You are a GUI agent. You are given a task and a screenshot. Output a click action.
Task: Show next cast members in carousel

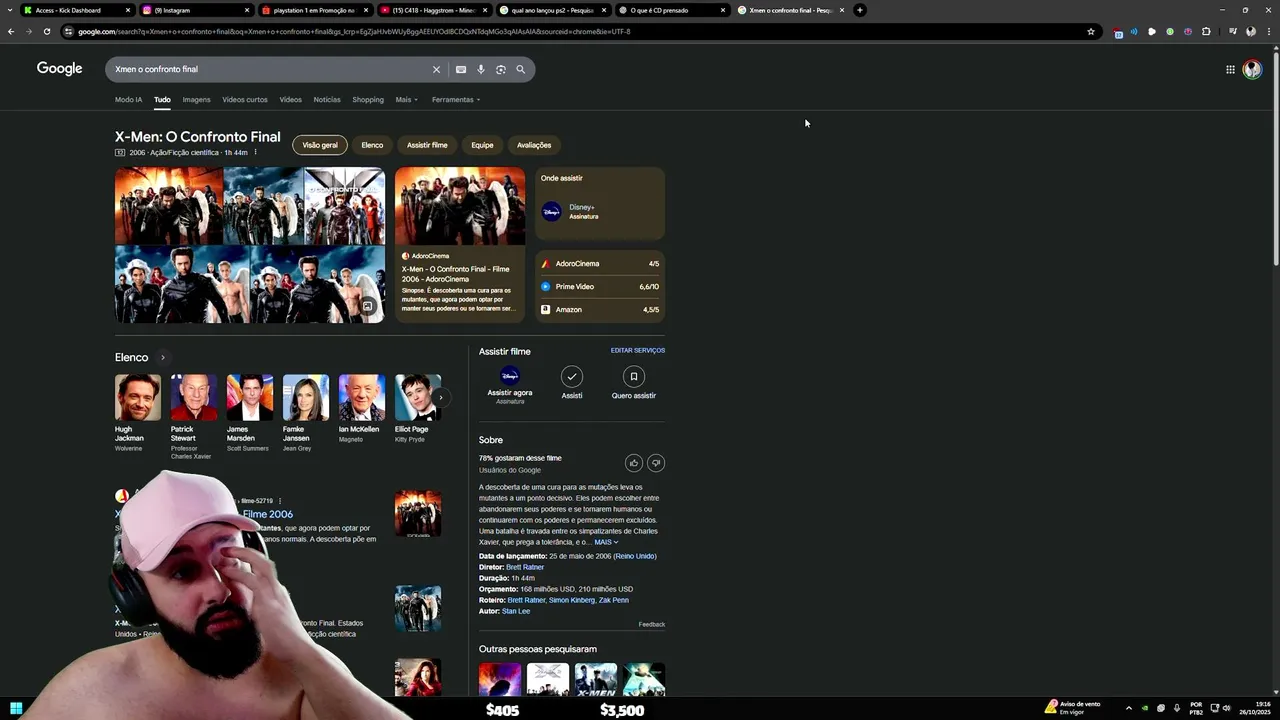[440, 397]
